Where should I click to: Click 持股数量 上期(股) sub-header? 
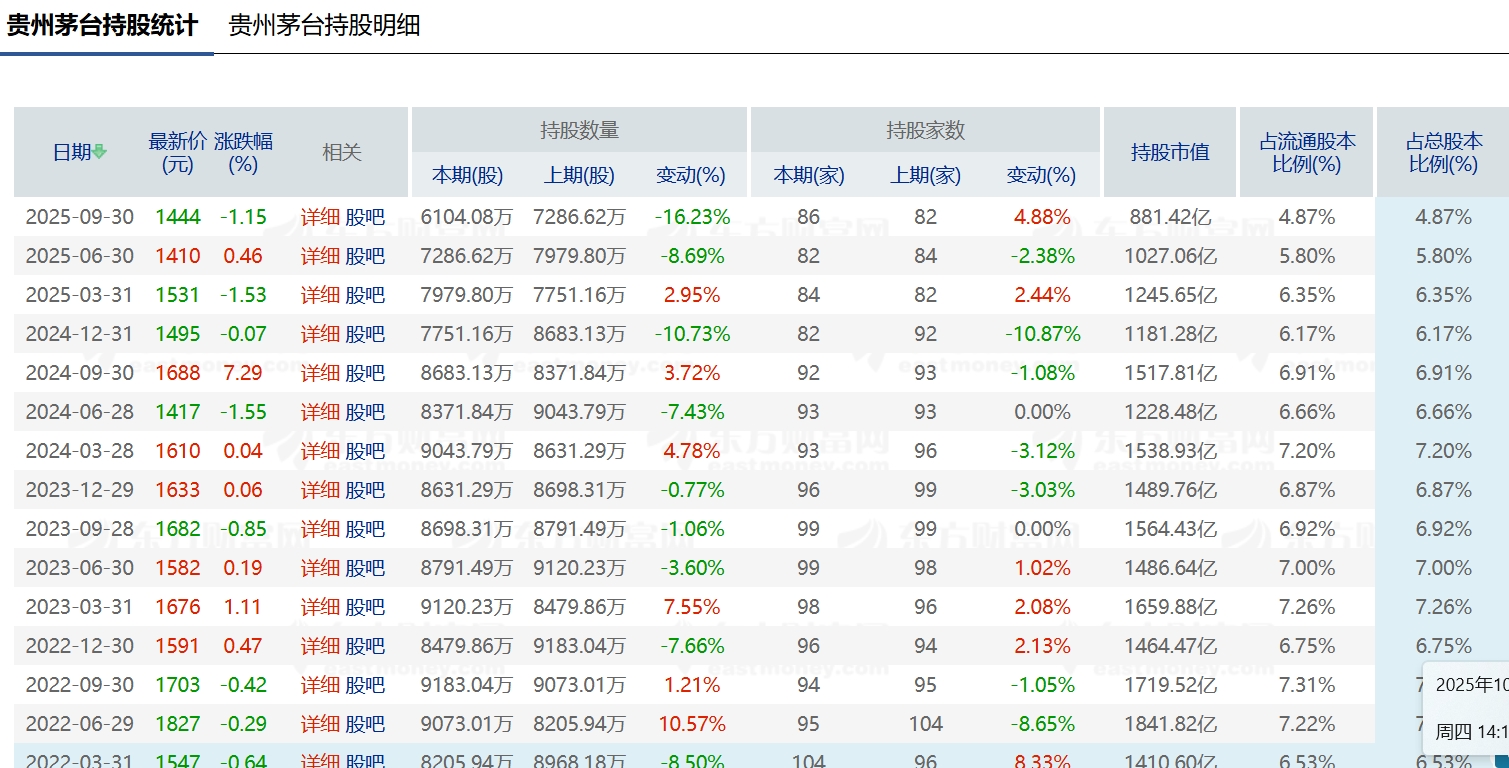point(579,176)
